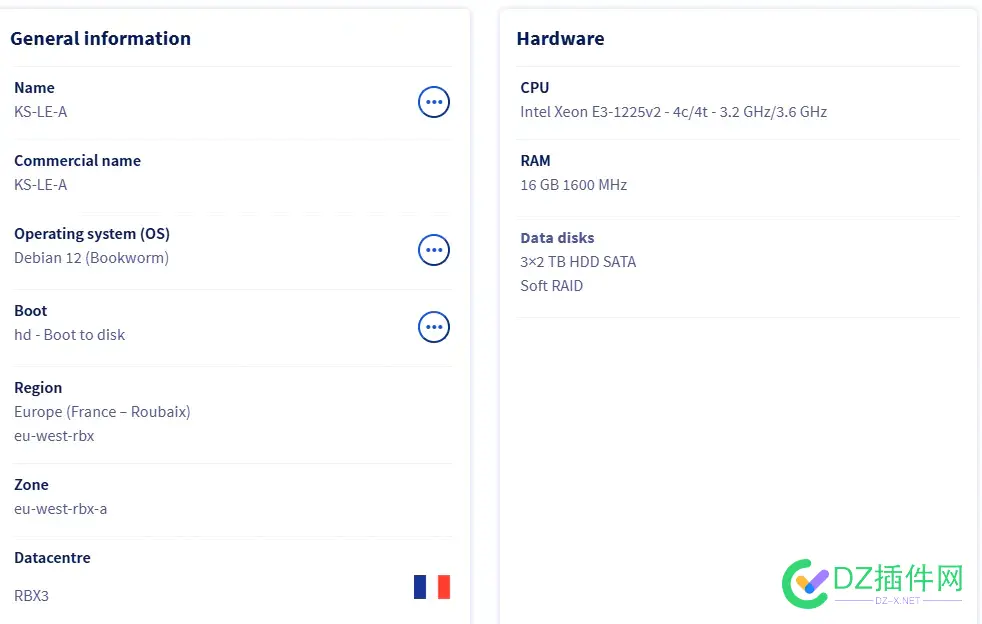The height and width of the screenshot is (624, 982).
Task: Click the General information heading
Action: tap(100, 39)
